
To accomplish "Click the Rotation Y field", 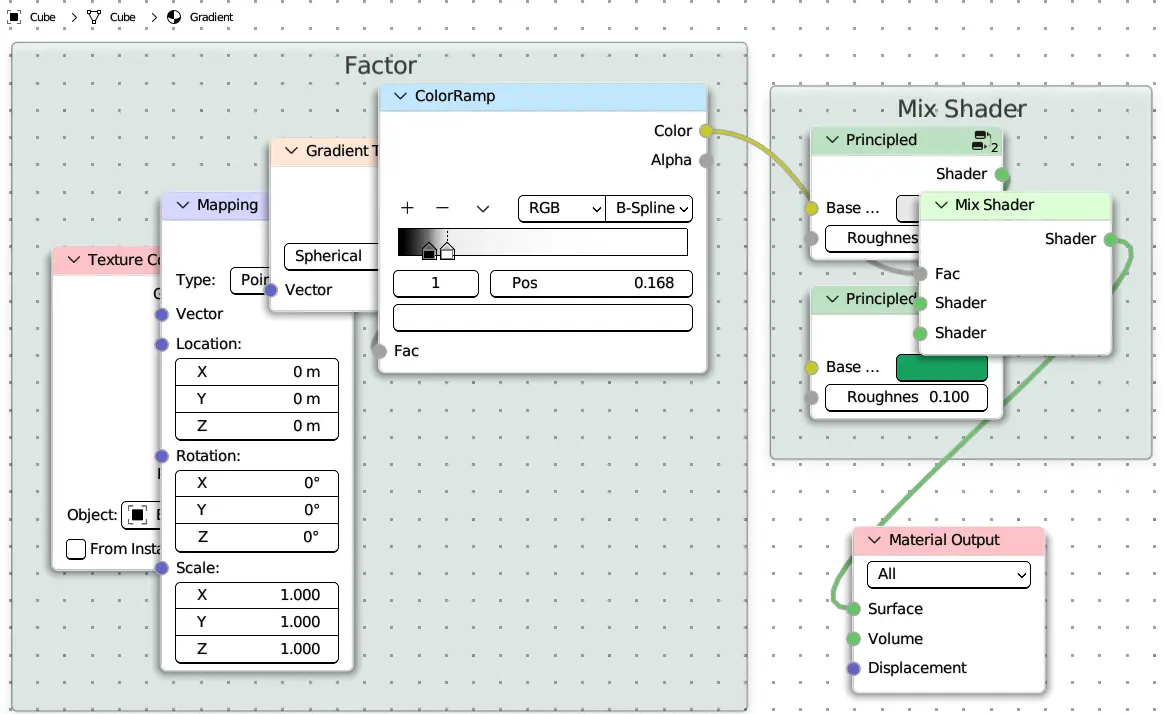I will tap(257, 510).
